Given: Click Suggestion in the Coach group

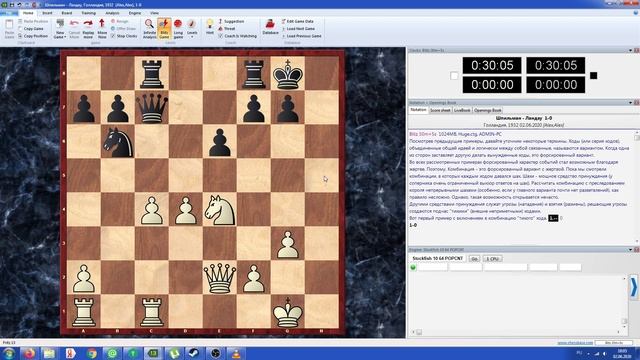Looking at the screenshot, I should tap(231, 21).
